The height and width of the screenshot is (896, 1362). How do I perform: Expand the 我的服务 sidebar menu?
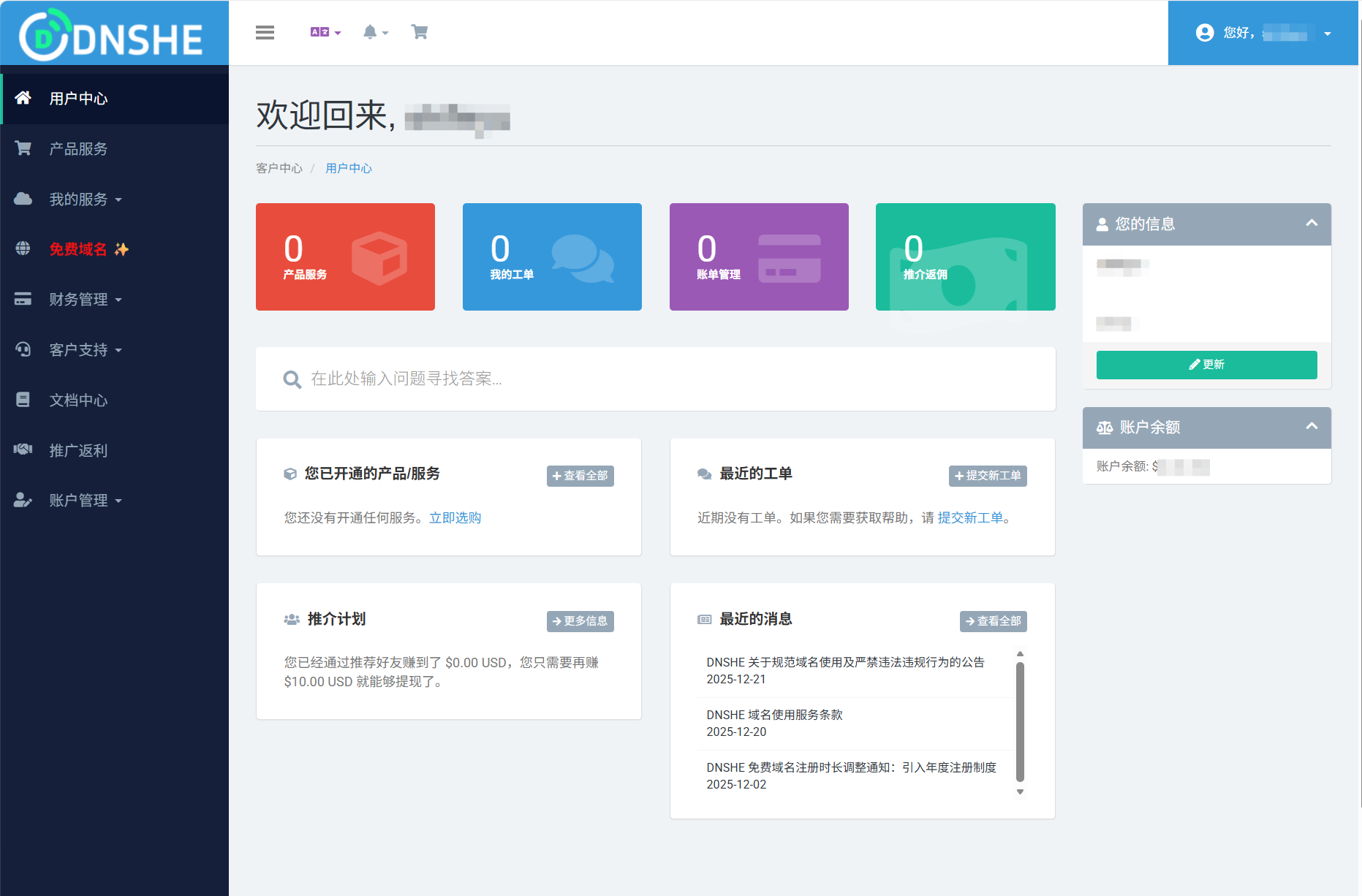(x=85, y=199)
